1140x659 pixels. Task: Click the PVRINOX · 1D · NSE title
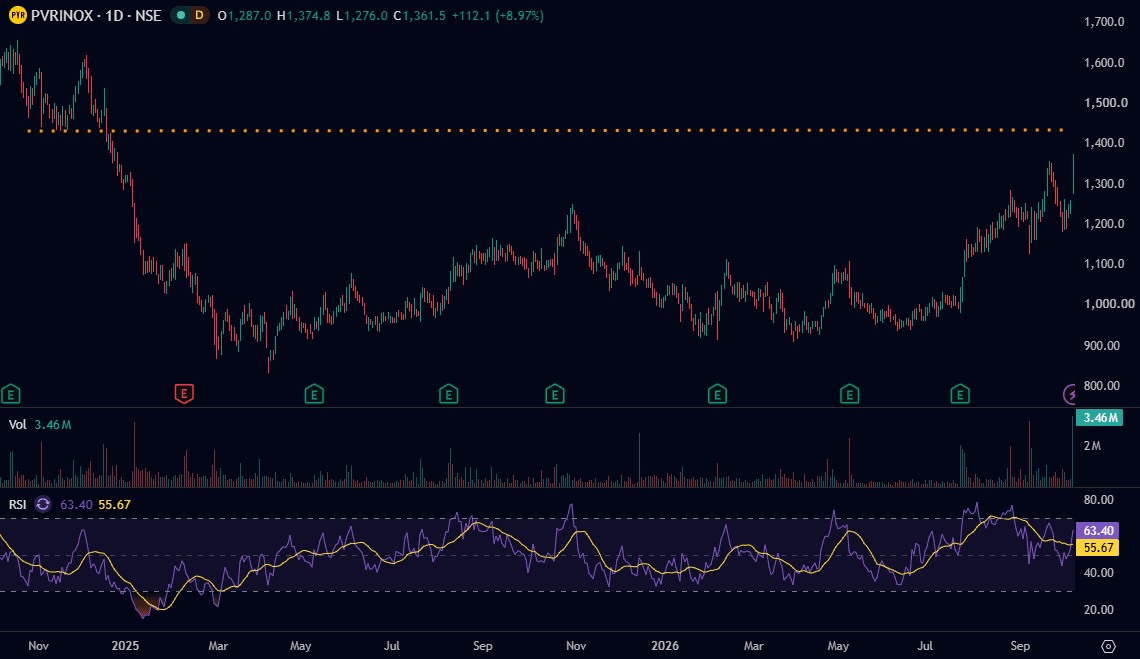pos(96,15)
